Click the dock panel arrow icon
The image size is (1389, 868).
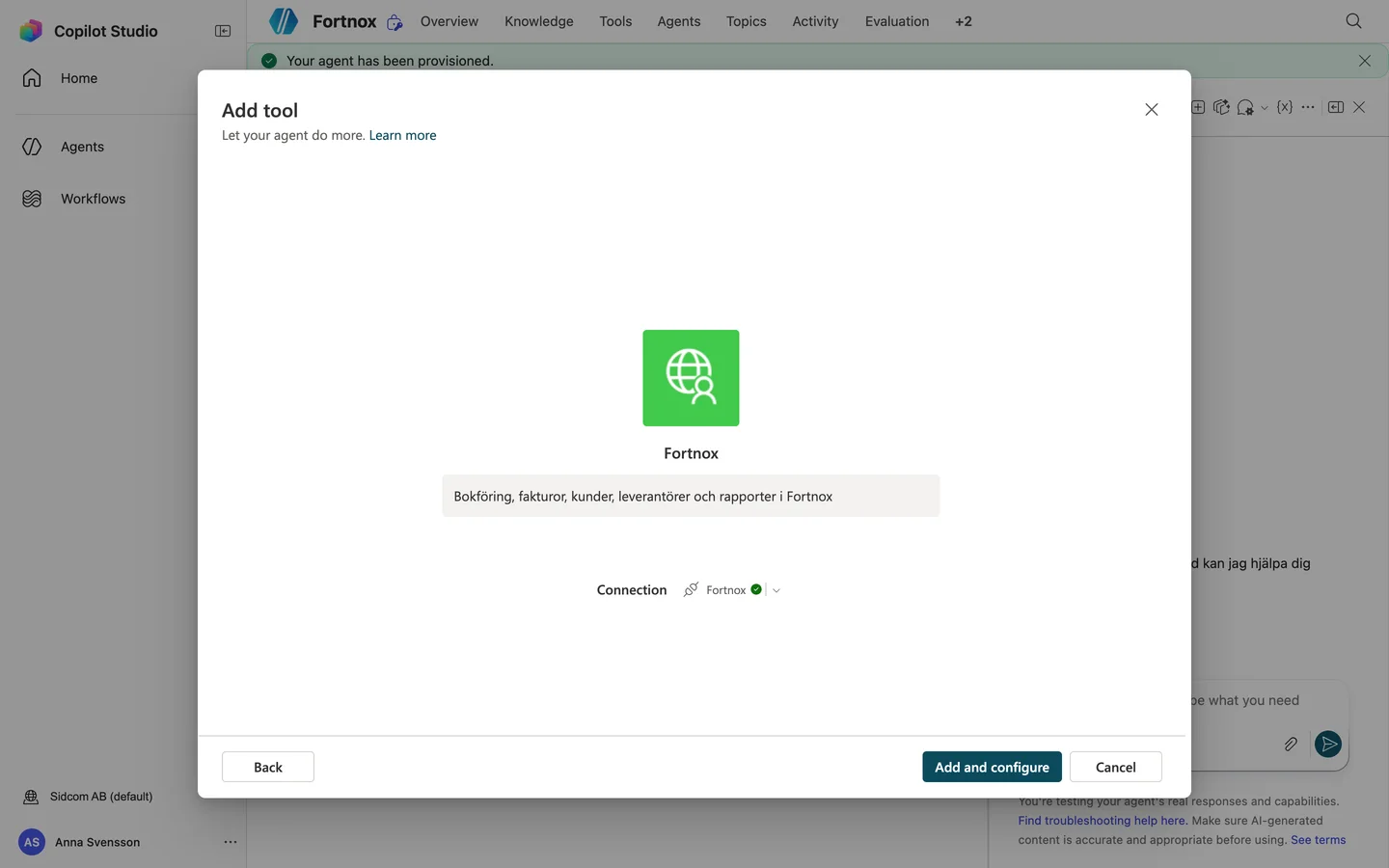pos(1336,107)
